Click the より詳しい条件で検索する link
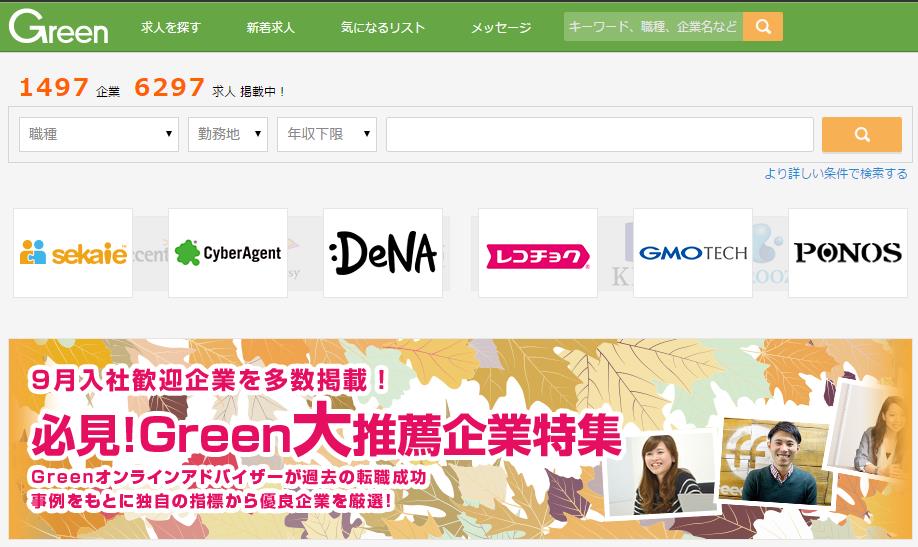The height and width of the screenshot is (547, 918). [835, 173]
